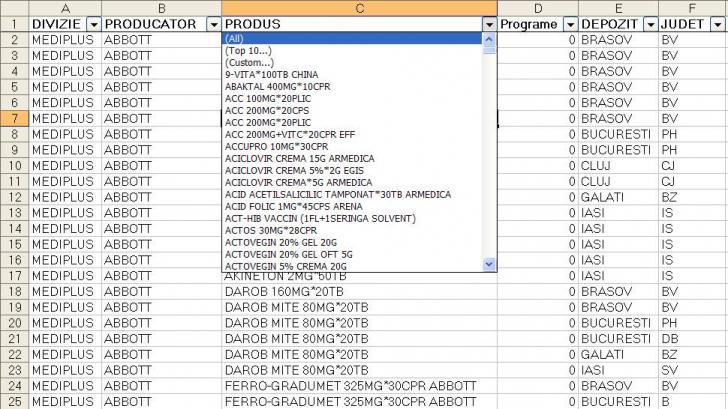Open the PRODUCATOR filter dropdown arrow
This screenshot has width=728, height=409.
point(214,24)
